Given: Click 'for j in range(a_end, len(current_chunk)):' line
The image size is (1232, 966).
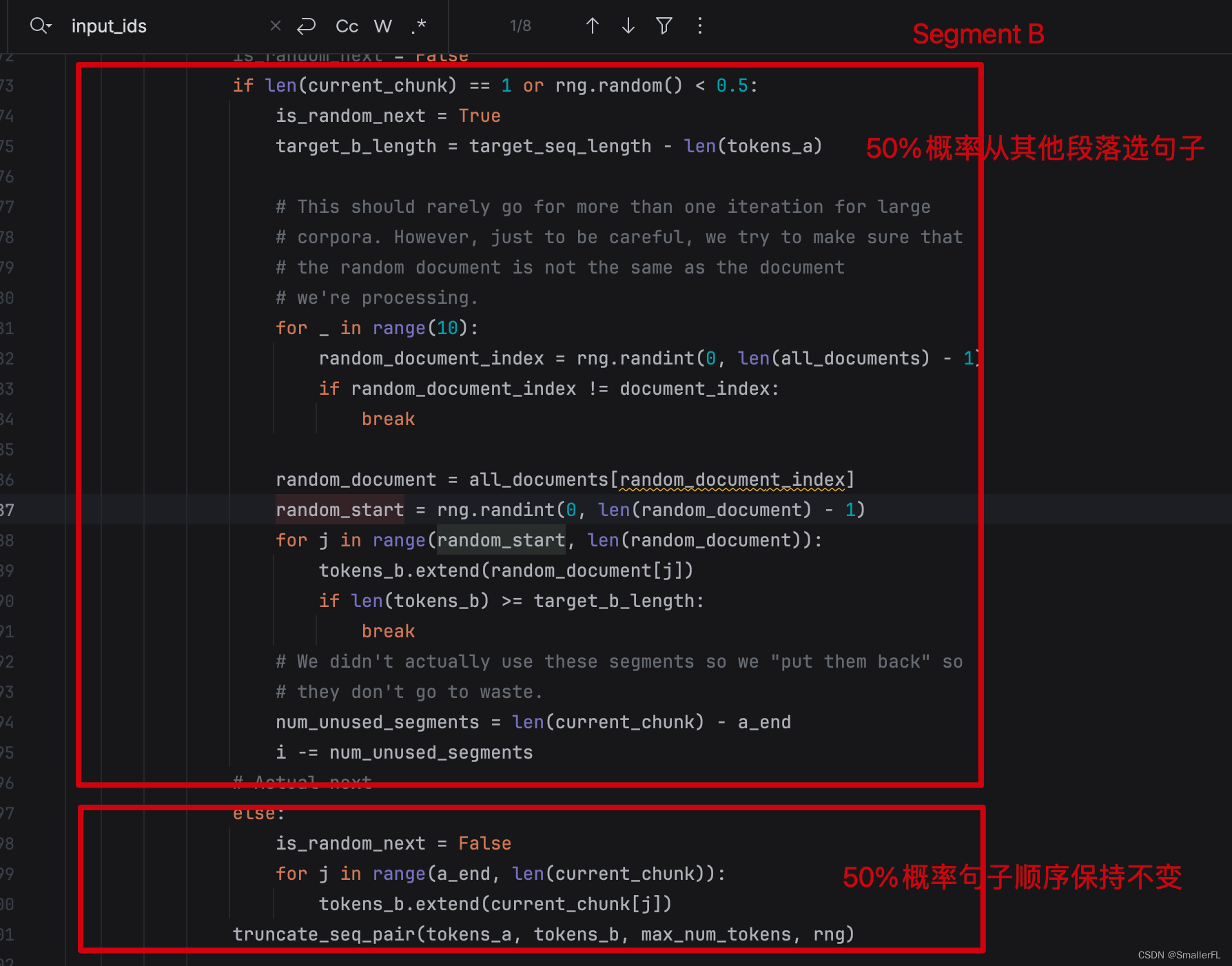Looking at the screenshot, I should click(x=501, y=874).
